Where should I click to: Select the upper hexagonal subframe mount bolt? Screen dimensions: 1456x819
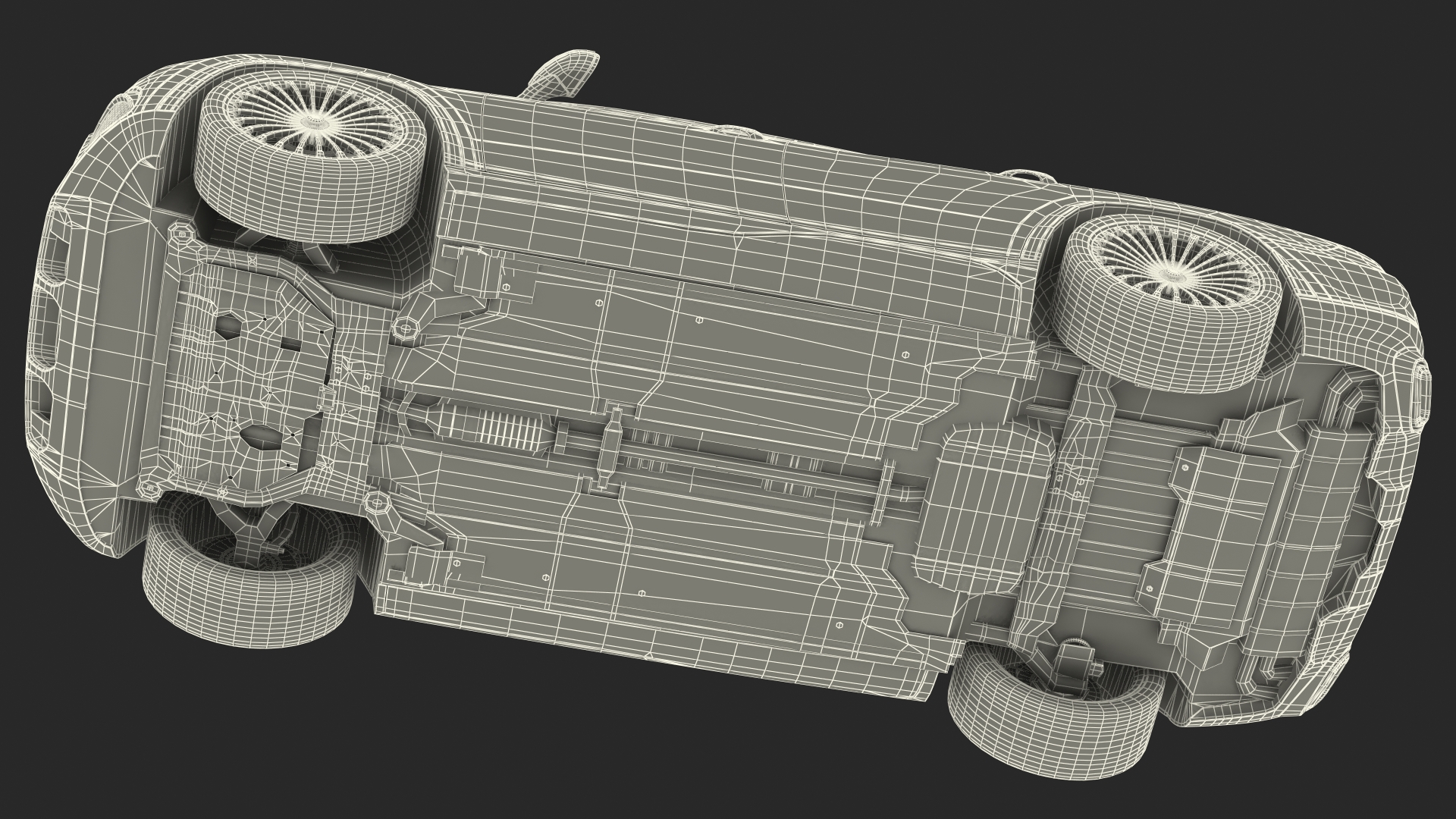coord(406,328)
